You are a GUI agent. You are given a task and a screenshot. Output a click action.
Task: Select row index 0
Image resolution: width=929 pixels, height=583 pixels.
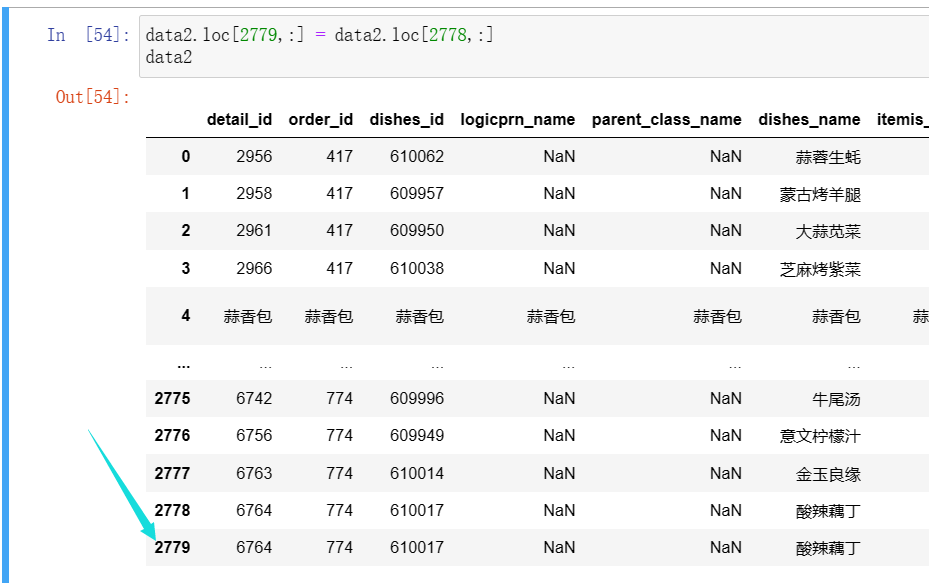pyautogui.click(x=186, y=156)
